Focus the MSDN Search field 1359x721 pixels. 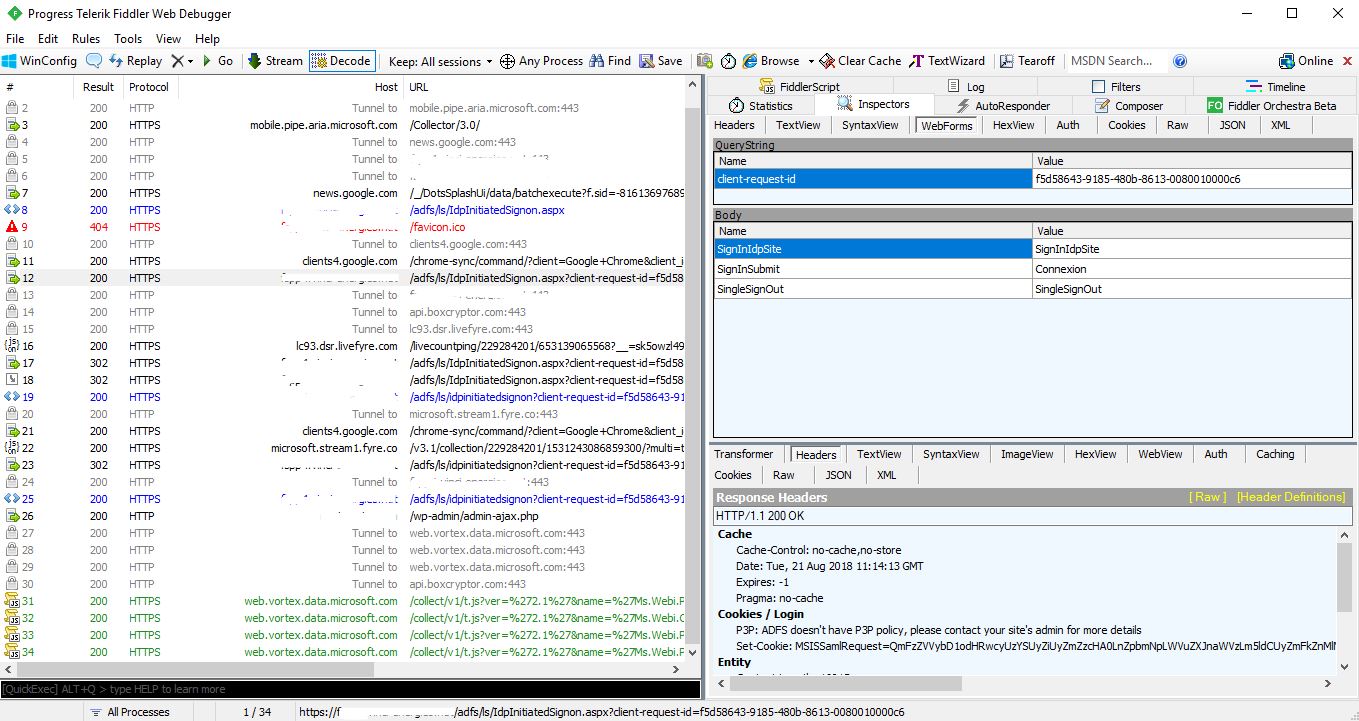click(1117, 61)
